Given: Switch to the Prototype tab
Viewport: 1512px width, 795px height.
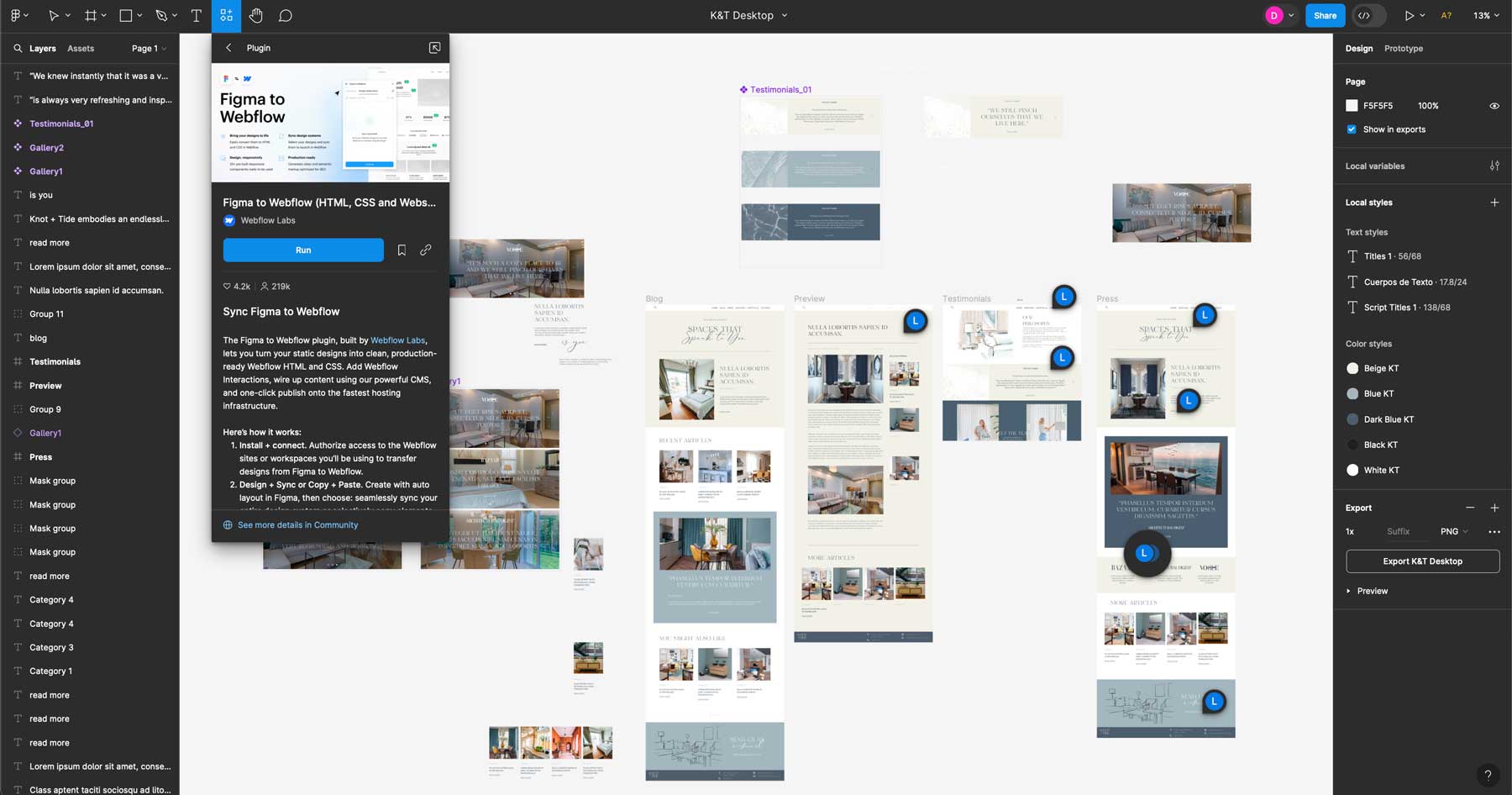Looking at the screenshot, I should [x=1403, y=48].
